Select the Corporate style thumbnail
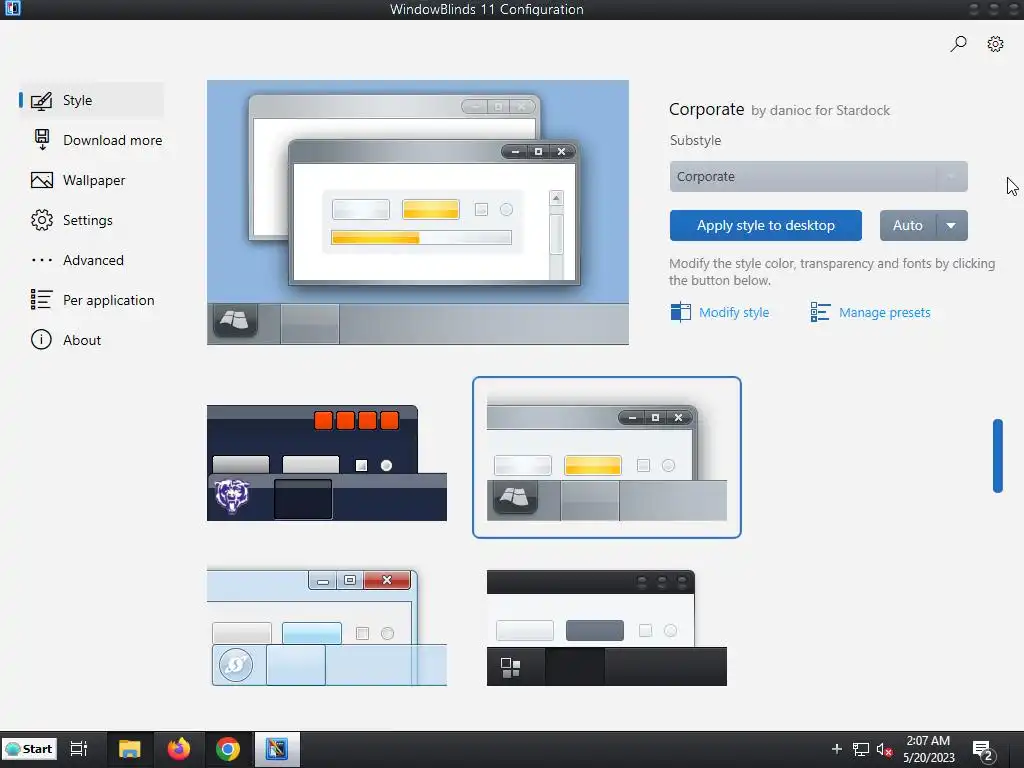The image size is (1024, 768). click(x=607, y=457)
